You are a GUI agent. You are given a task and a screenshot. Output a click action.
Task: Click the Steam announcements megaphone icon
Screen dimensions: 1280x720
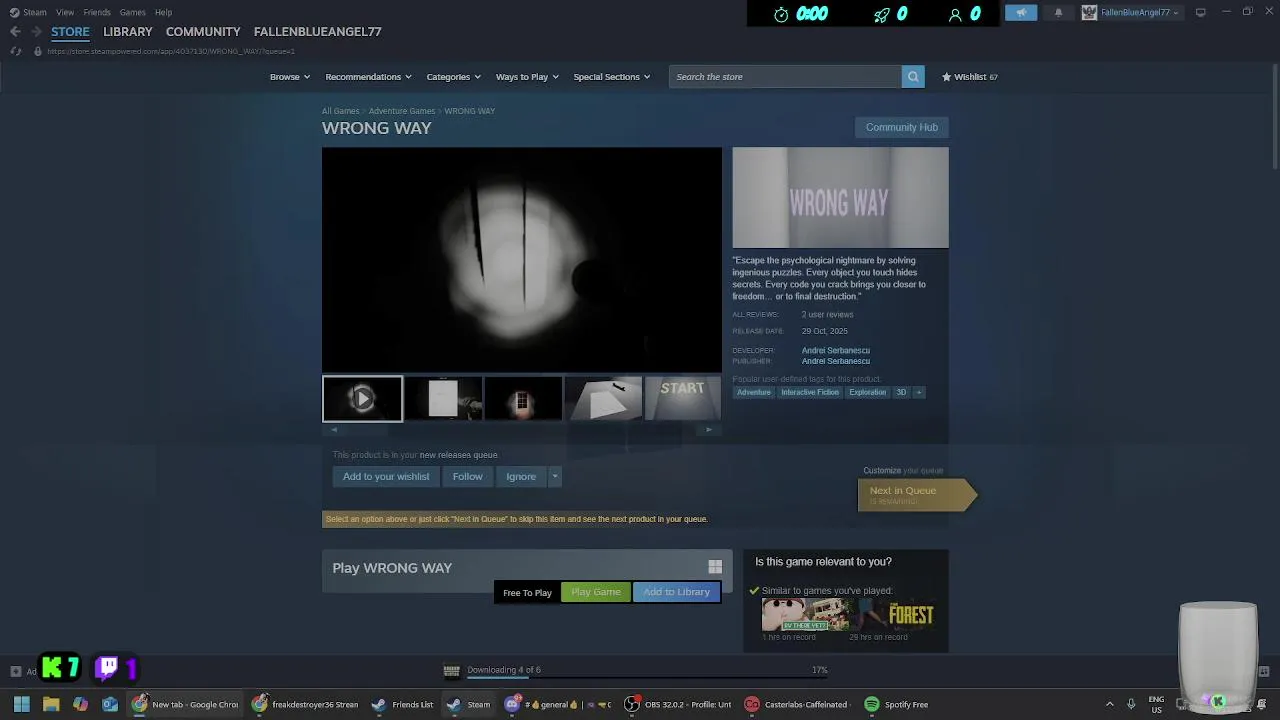tap(1021, 13)
